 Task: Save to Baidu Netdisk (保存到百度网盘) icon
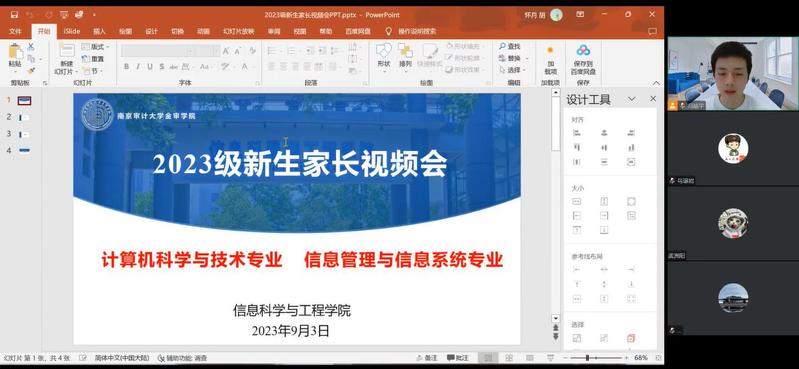583,59
